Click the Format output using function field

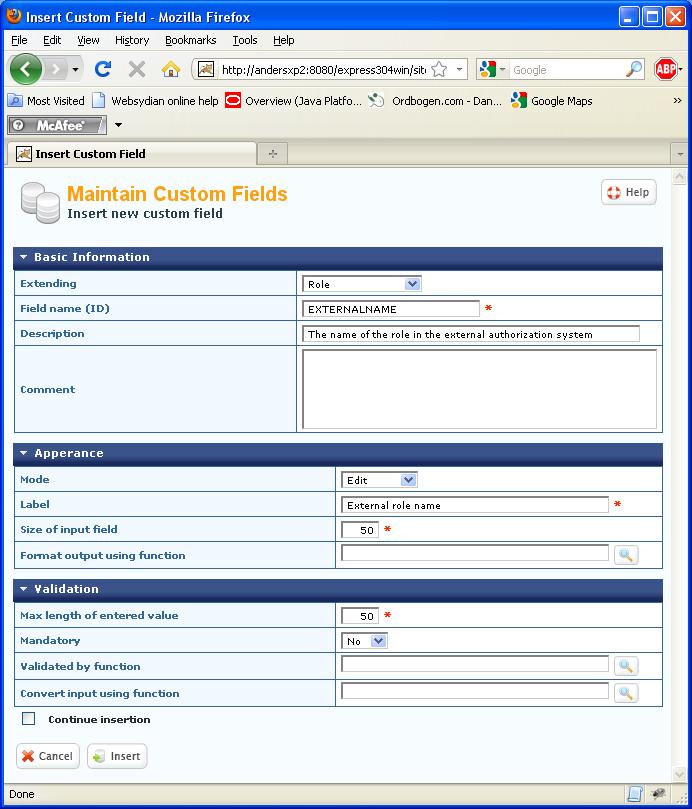(x=475, y=553)
